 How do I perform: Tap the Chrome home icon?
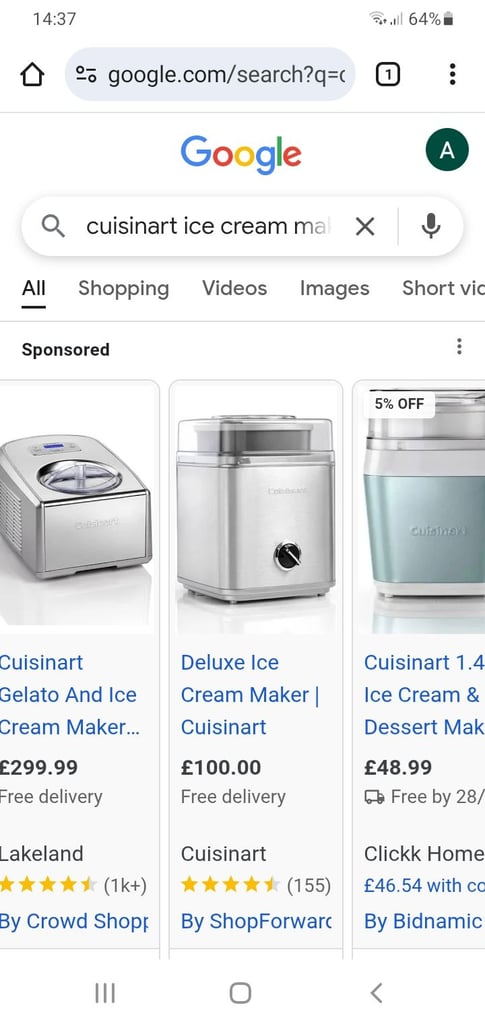click(x=32, y=74)
